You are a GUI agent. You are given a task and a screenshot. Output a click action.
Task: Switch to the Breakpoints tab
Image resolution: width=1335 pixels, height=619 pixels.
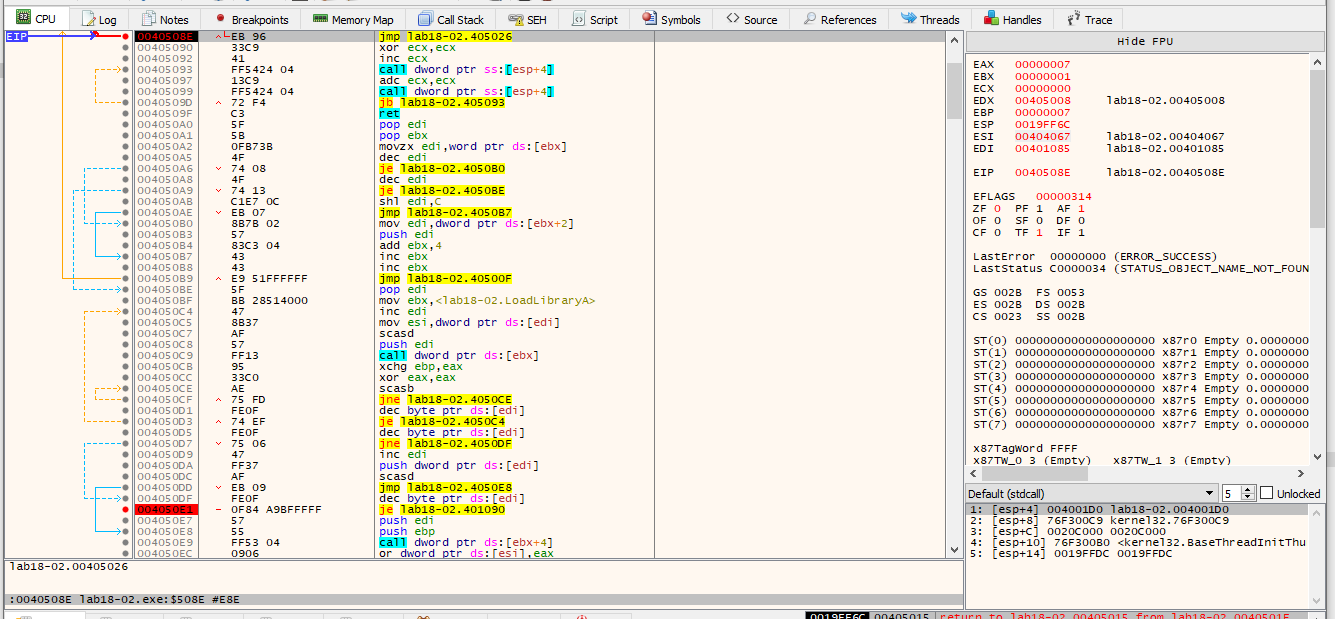click(x=250, y=19)
